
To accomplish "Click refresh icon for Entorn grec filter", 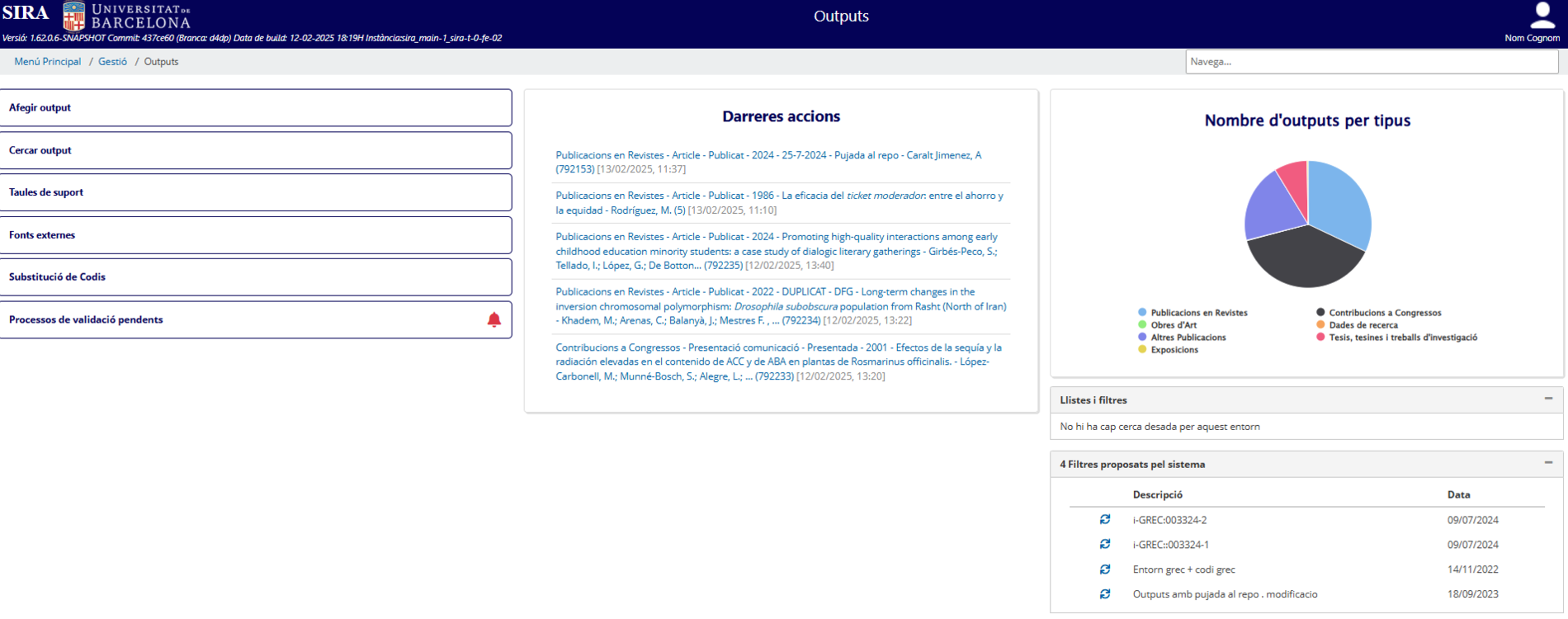I will (x=1105, y=569).
